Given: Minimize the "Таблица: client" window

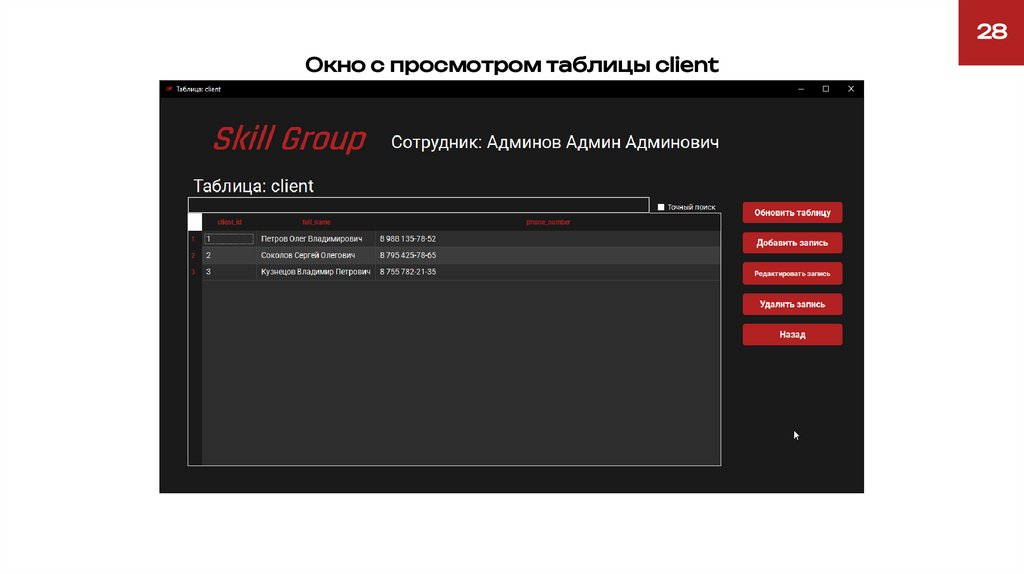Looking at the screenshot, I should (801, 89).
